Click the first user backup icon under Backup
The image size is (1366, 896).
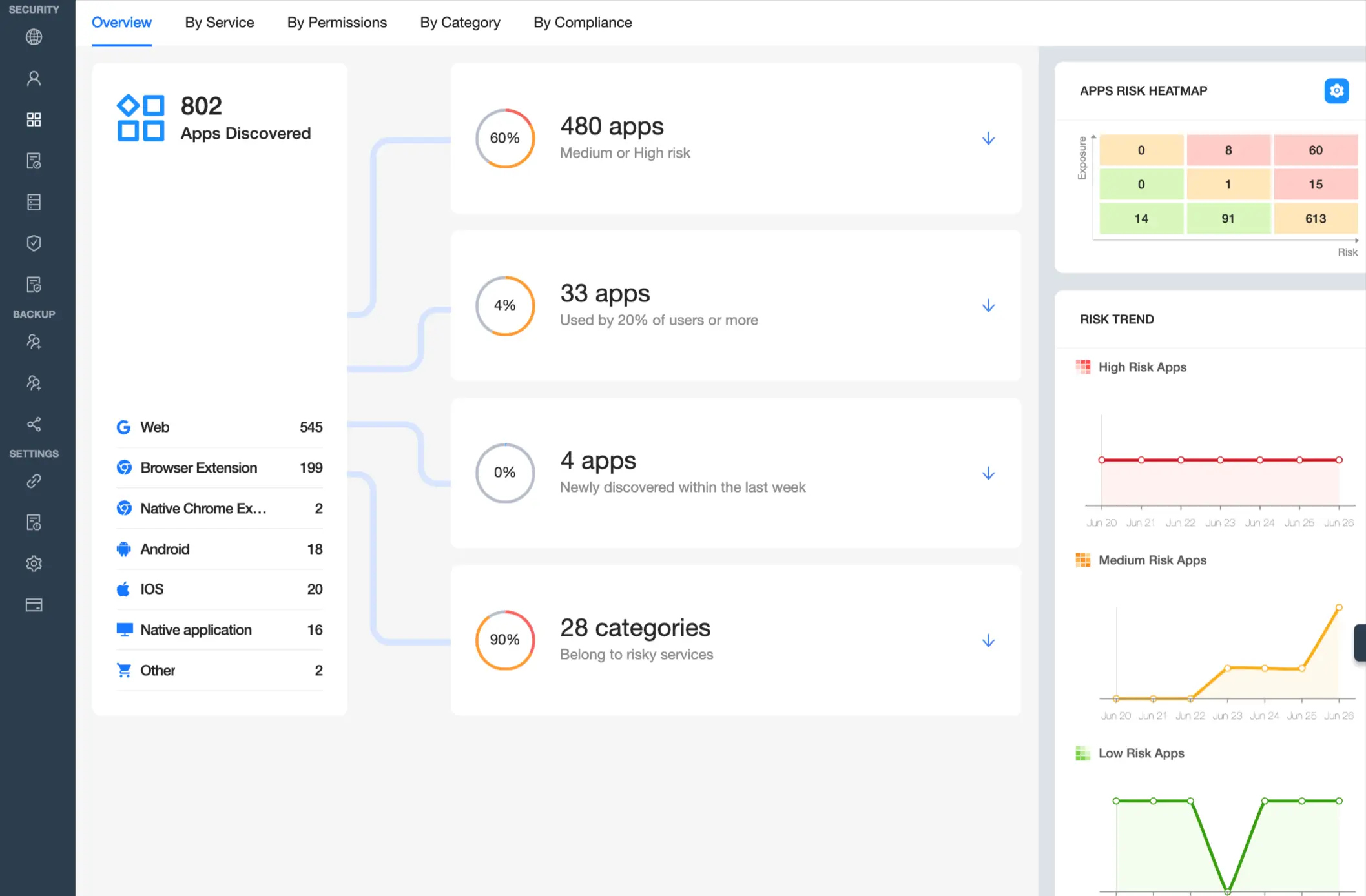click(x=34, y=341)
